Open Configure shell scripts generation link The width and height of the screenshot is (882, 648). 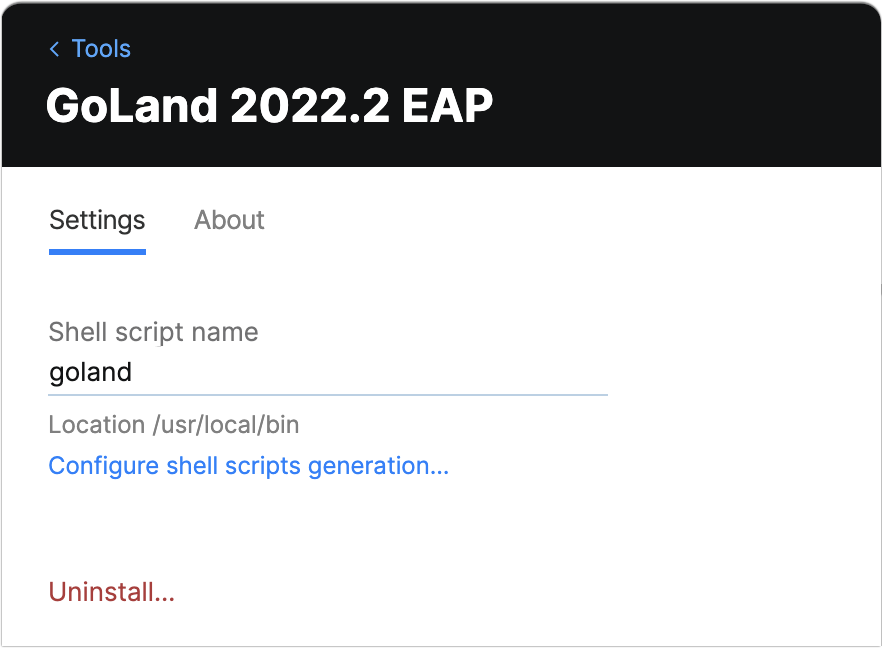[248, 466]
